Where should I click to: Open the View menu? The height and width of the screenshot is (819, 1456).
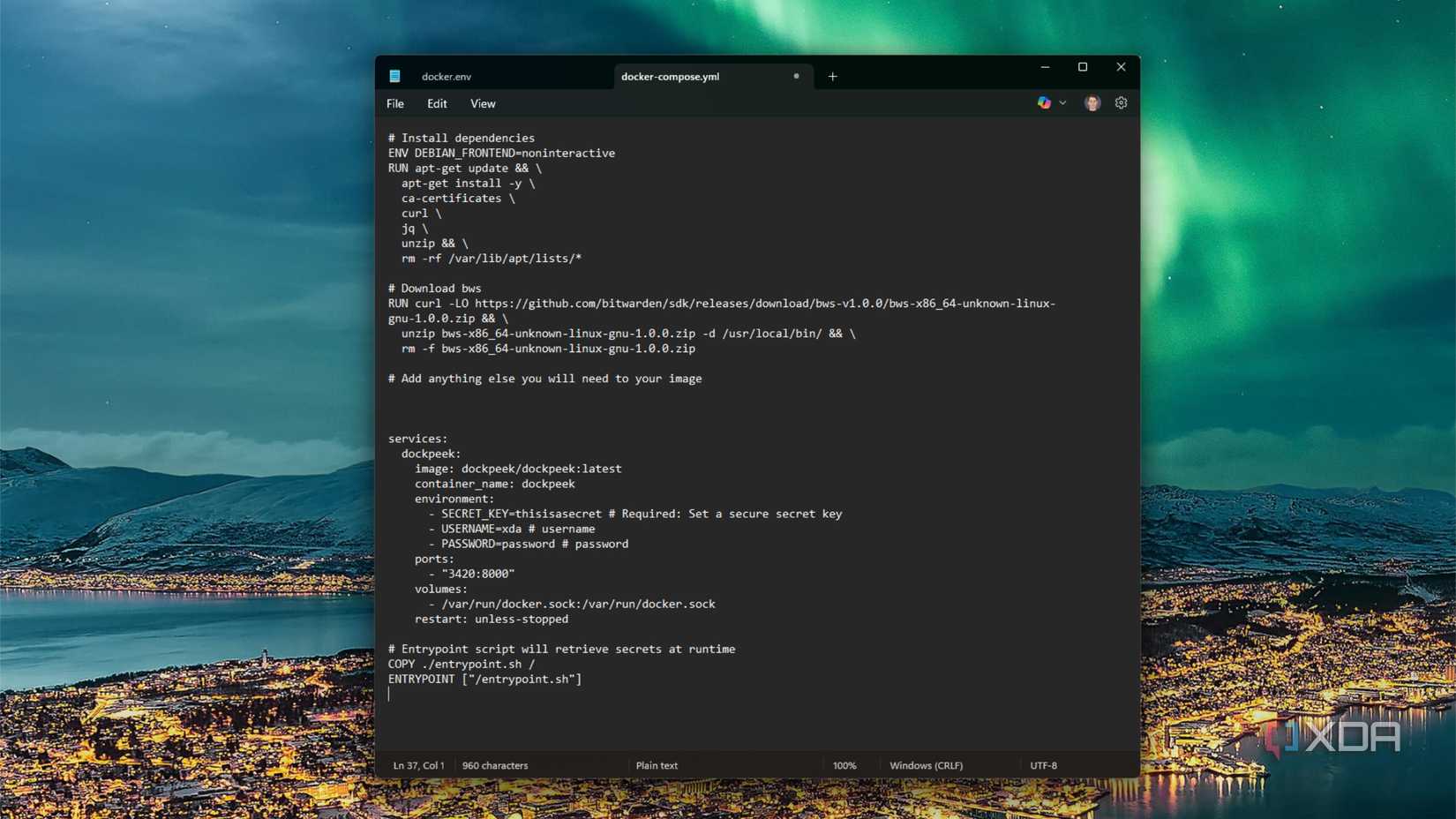pos(482,103)
